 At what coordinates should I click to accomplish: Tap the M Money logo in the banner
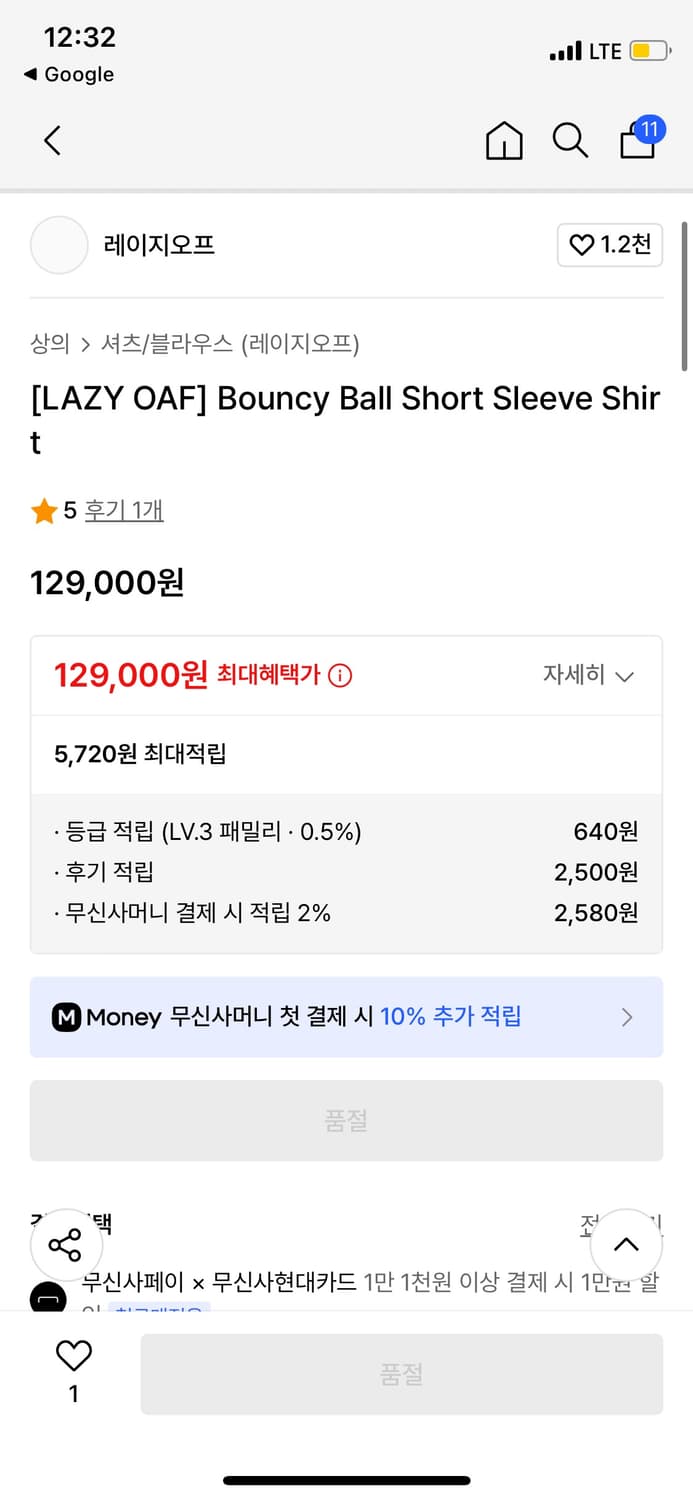[x=64, y=1017]
